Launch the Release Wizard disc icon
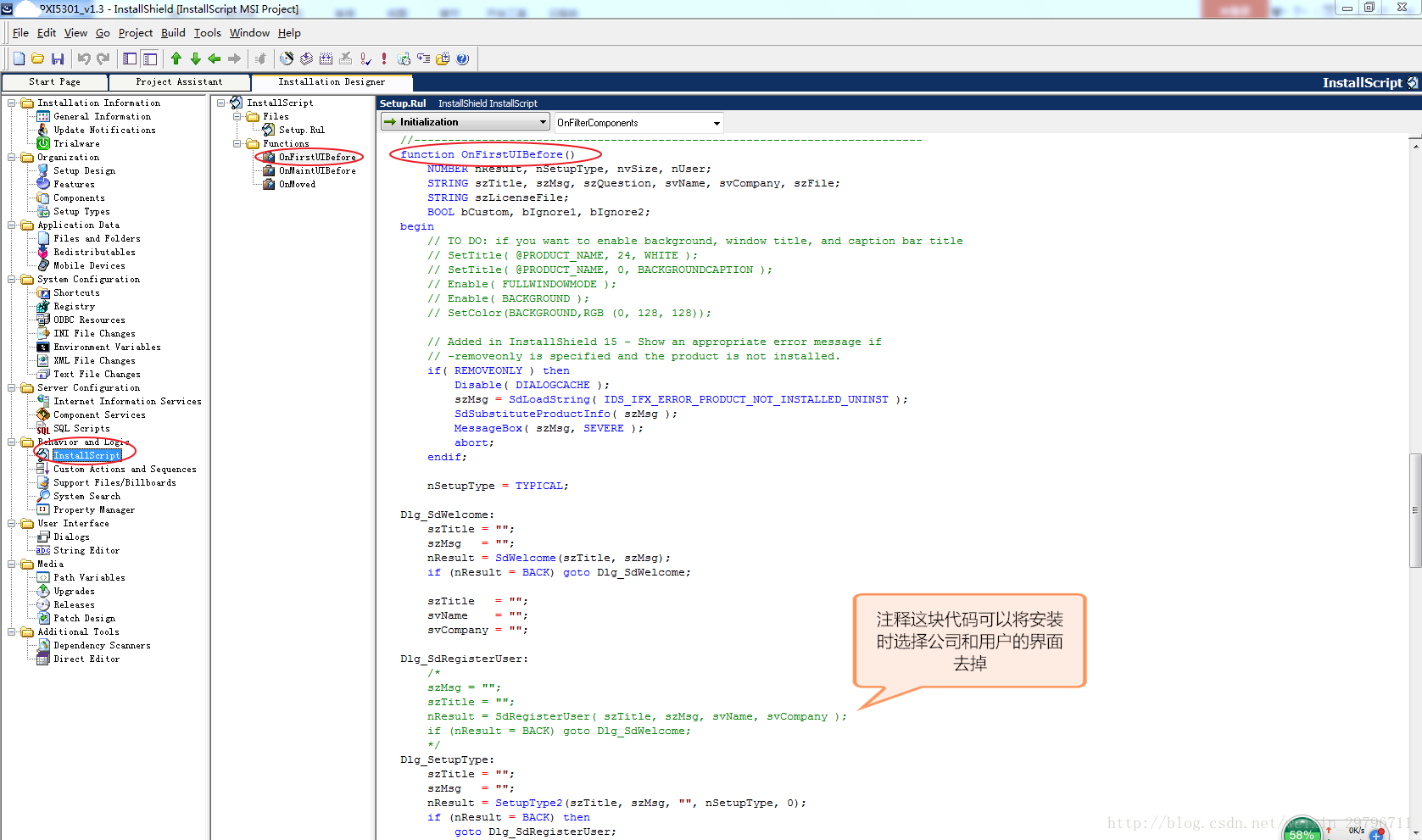 tap(287, 58)
